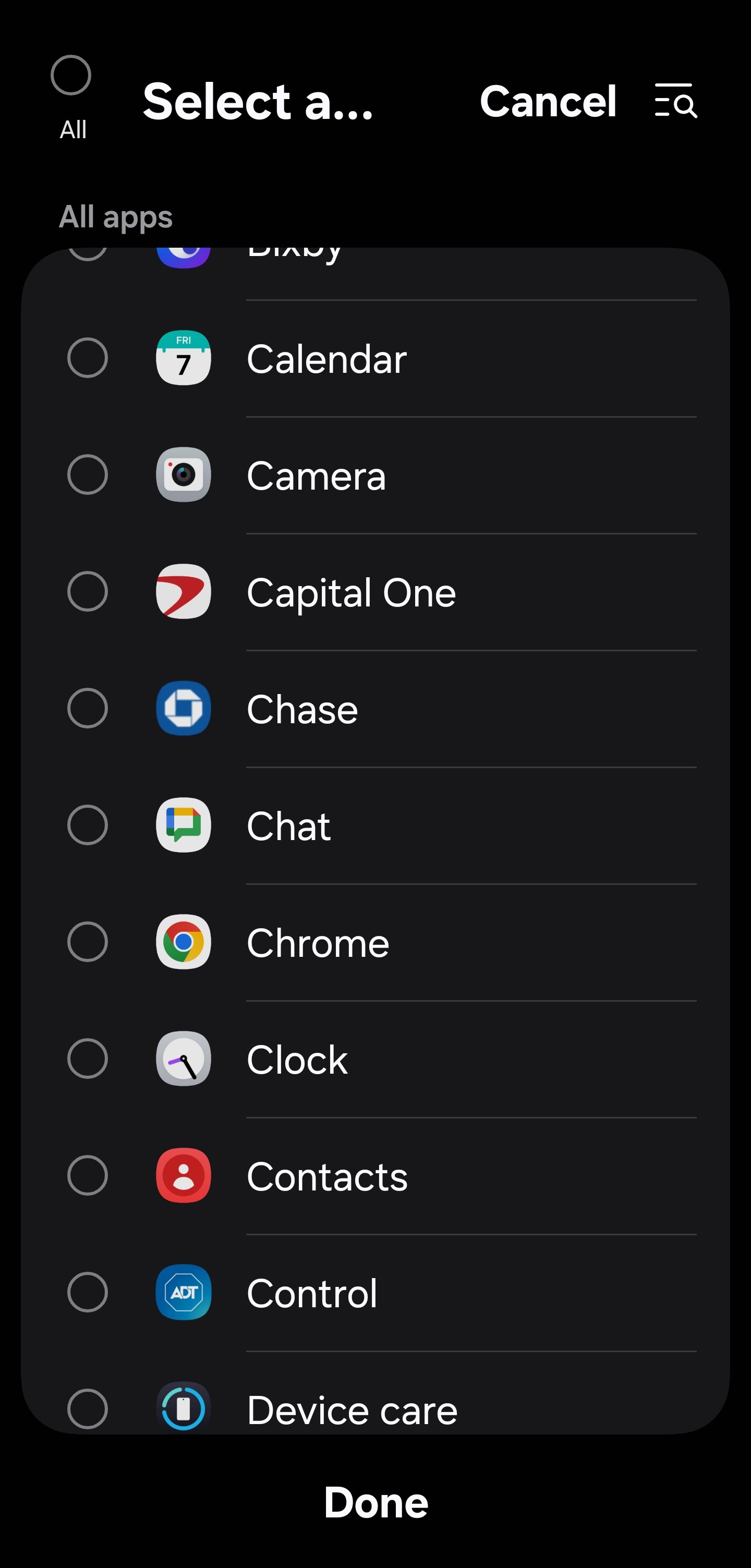Confirm selection with Done
Viewport: 751px width, 1568px height.
[375, 1503]
